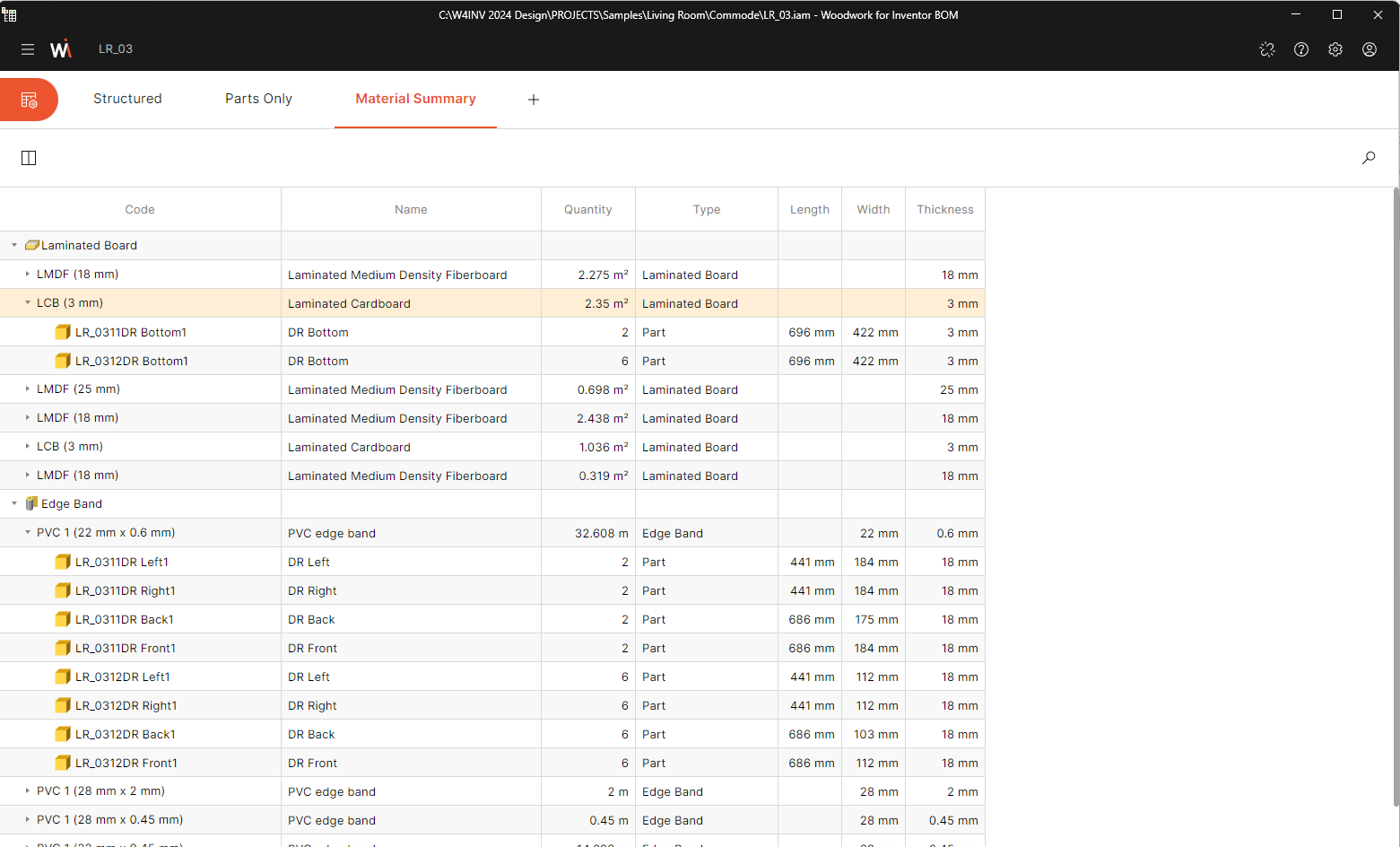Viewport: 1400px width, 847px height.
Task: Expand PVC 1 (28 mm x 2 mm) row
Action: pyautogui.click(x=28, y=790)
